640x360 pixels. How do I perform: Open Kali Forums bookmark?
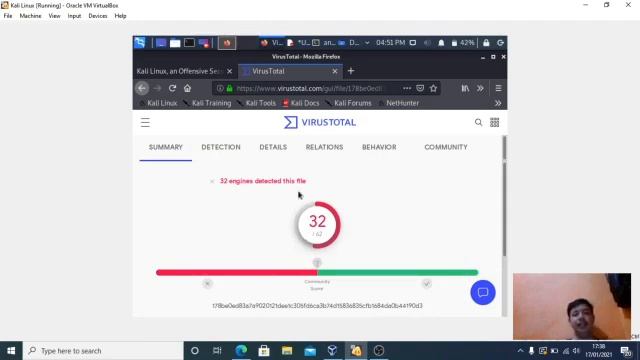coord(349,103)
